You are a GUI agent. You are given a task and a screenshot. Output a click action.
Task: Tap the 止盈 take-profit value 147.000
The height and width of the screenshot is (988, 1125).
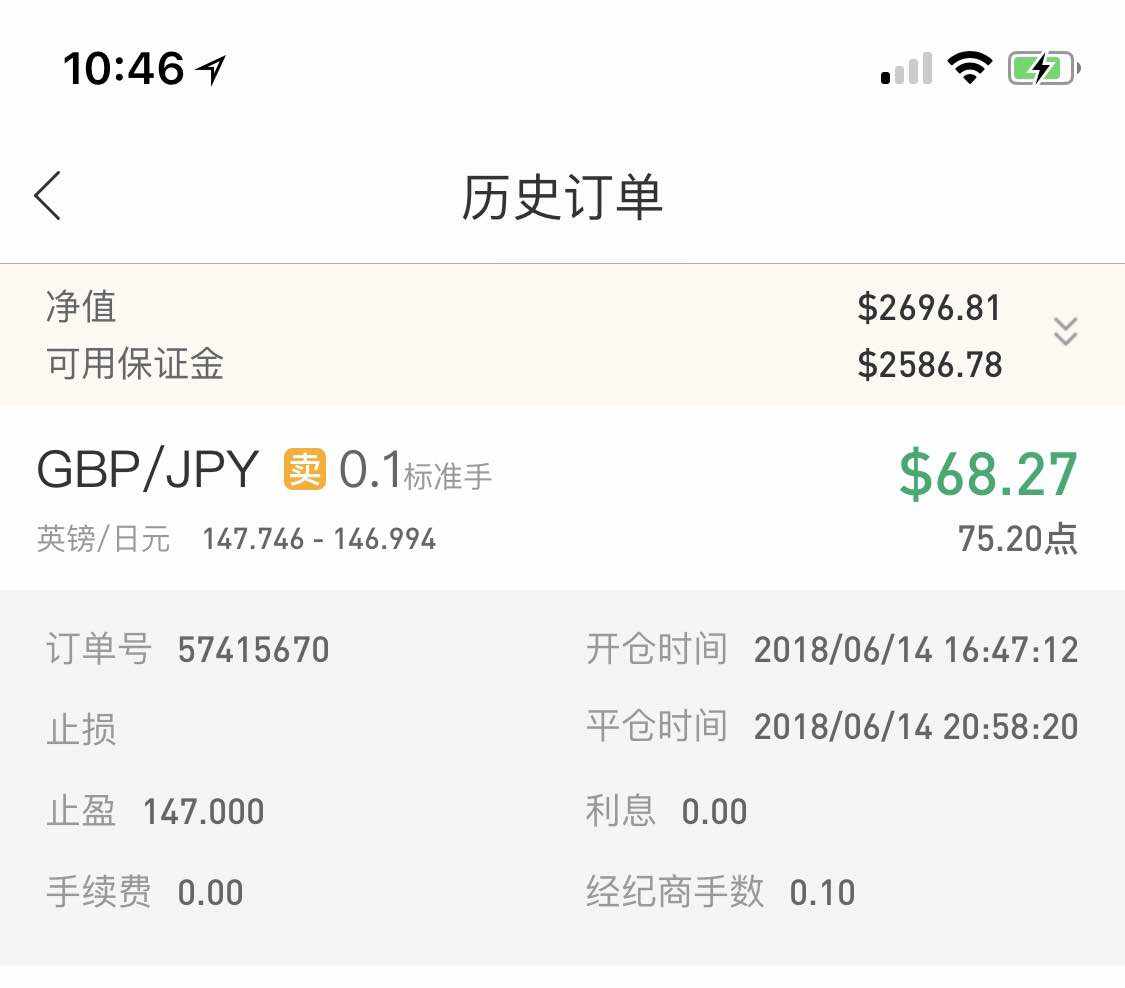coord(203,812)
